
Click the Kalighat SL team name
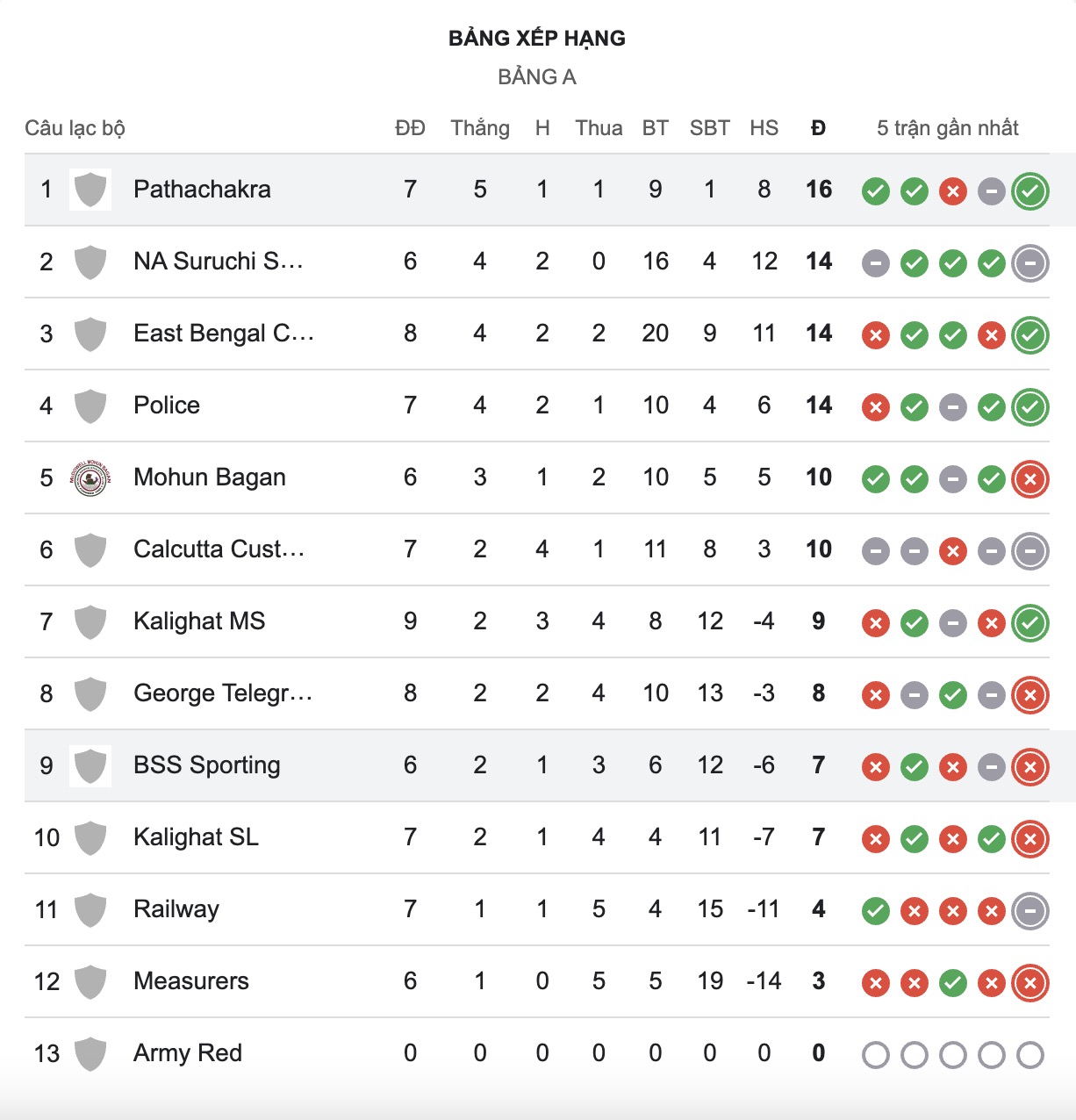coord(196,837)
